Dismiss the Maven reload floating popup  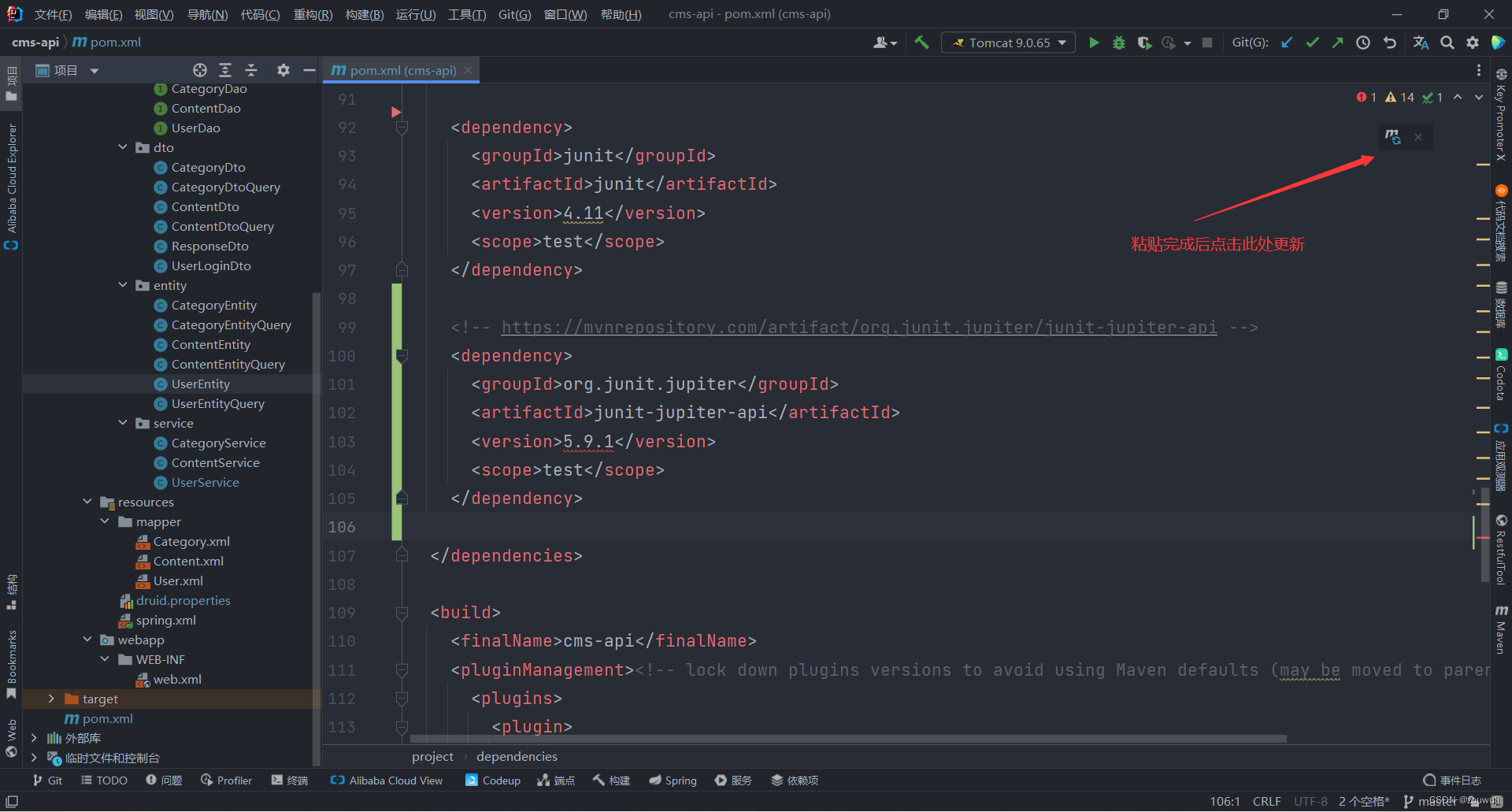1418,137
